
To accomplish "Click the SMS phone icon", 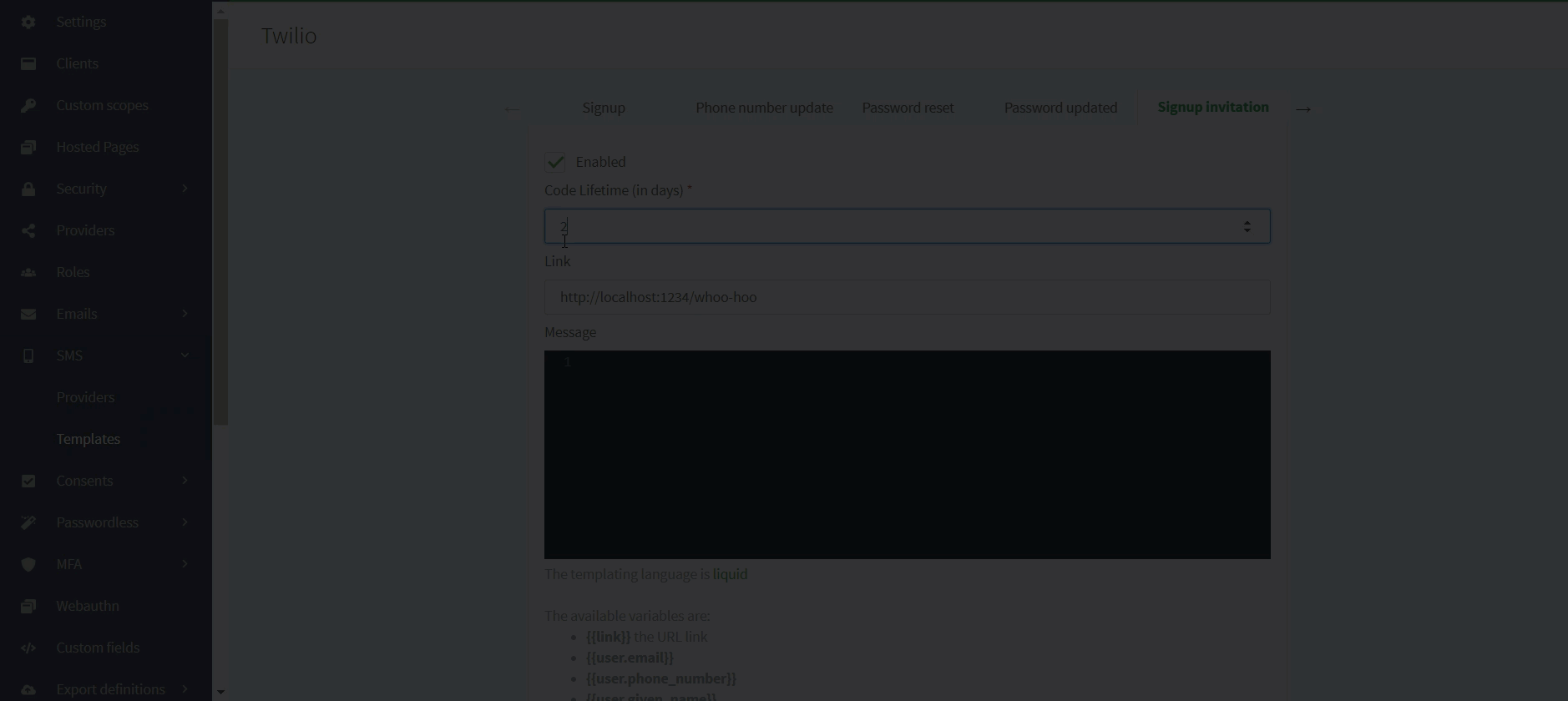I will click(28, 356).
